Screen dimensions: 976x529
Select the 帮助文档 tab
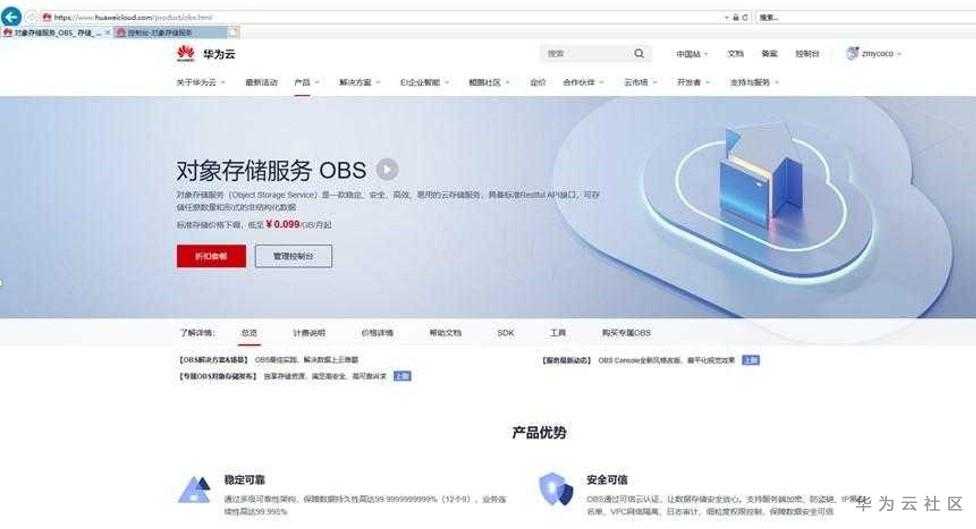coord(445,333)
